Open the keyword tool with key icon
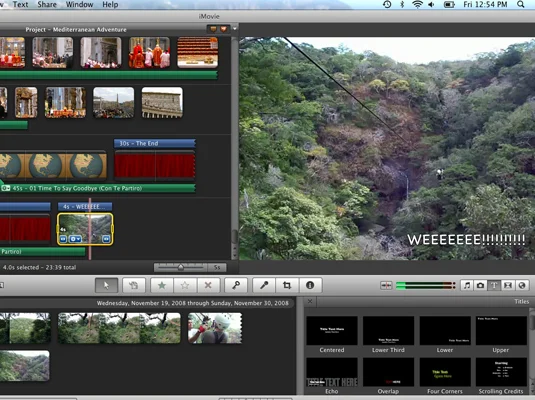The height and width of the screenshot is (400, 535). tap(236, 285)
